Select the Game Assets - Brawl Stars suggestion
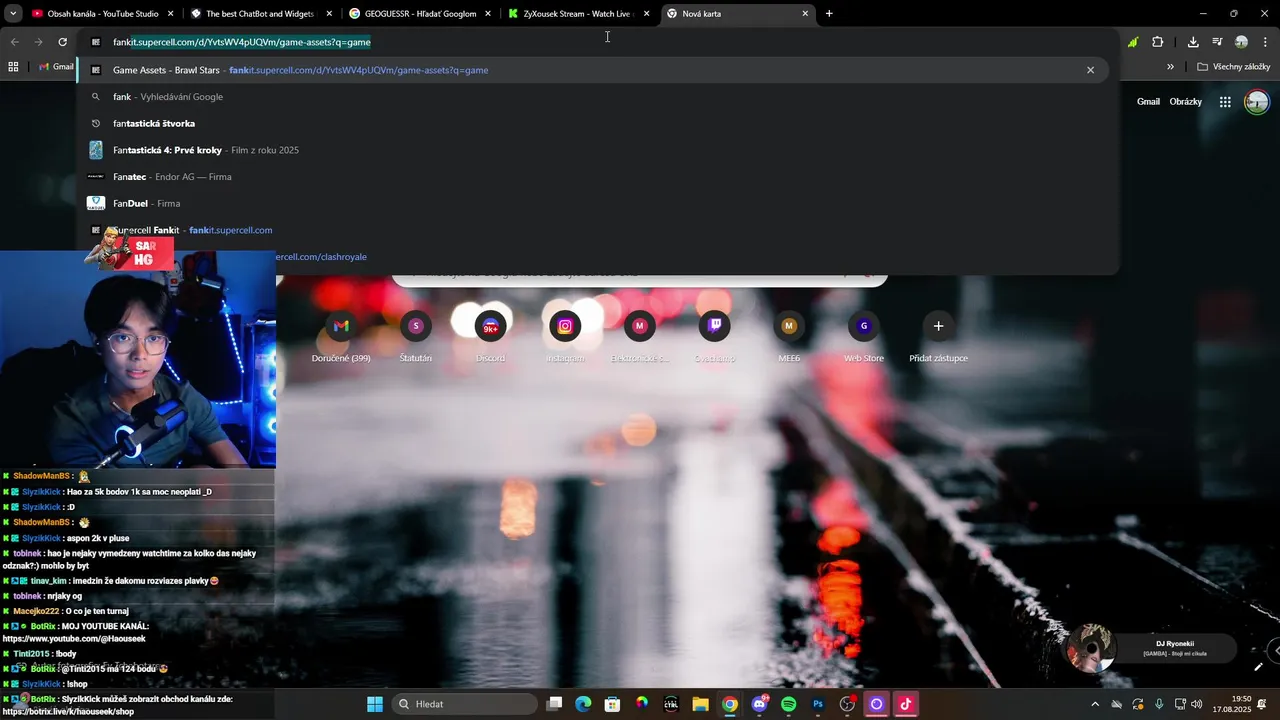 (x=595, y=70)
